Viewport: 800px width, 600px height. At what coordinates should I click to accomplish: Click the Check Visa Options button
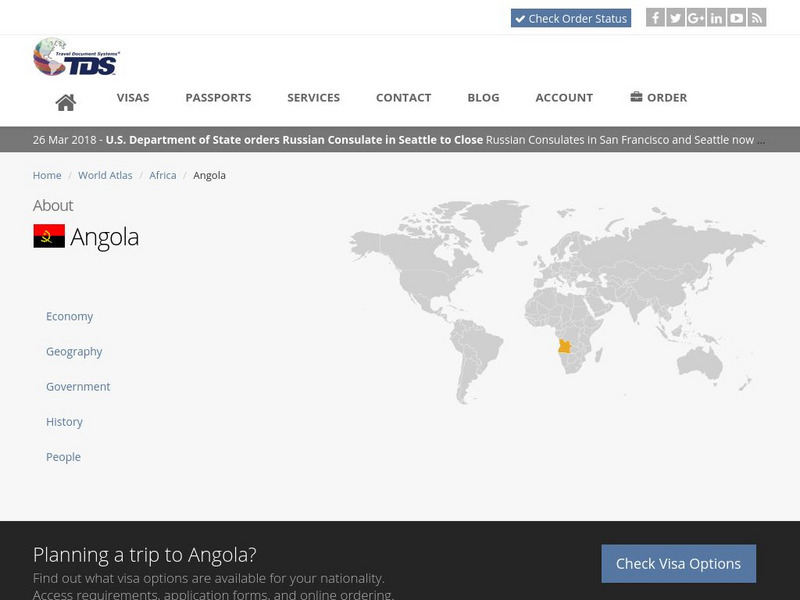click(x=678, y=563)
